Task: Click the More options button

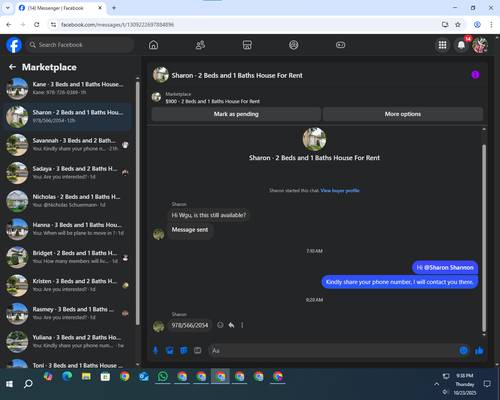Action: point(403,114)
